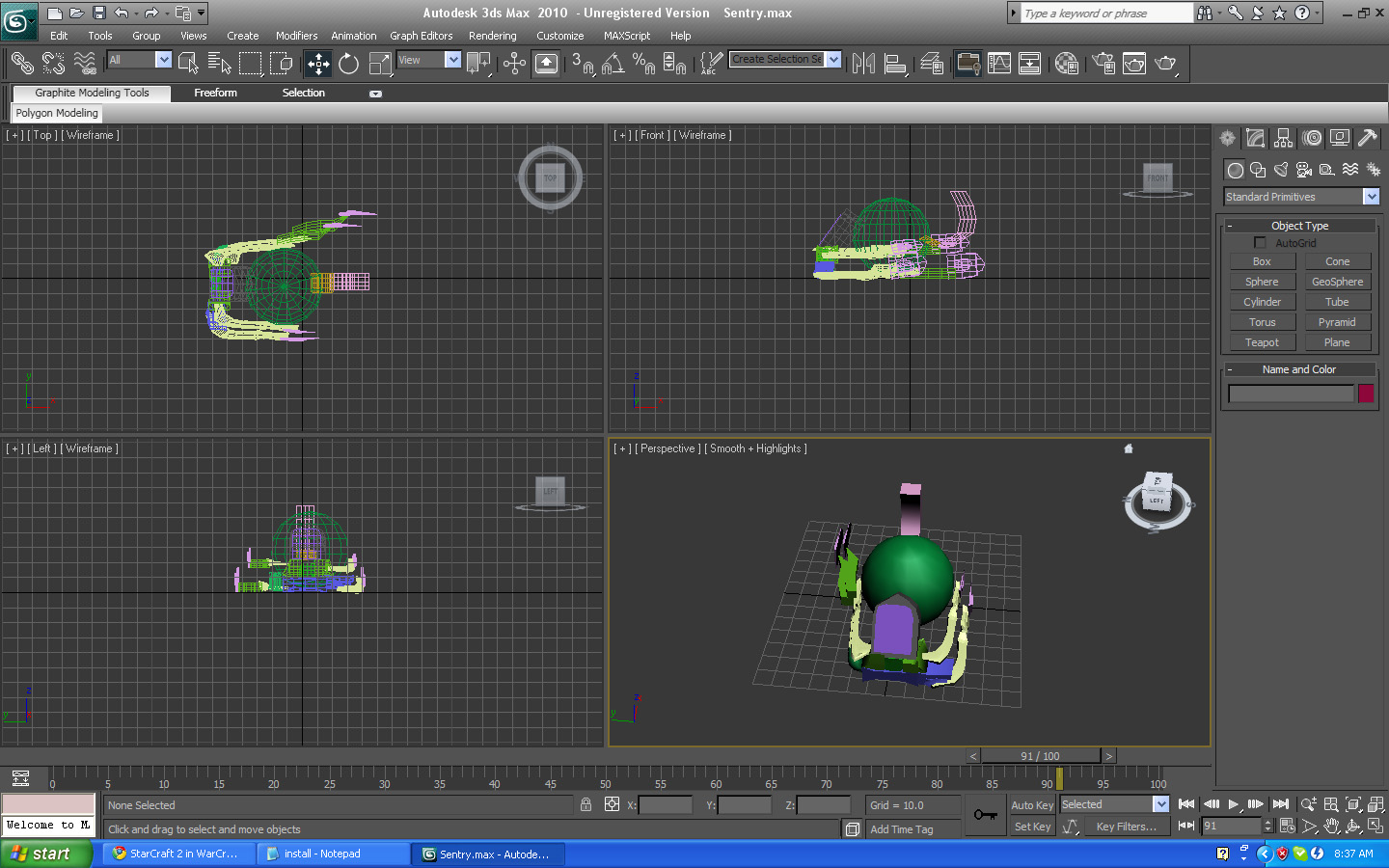
Task: Click the Auto Key button
Action: click(1032, 805)
